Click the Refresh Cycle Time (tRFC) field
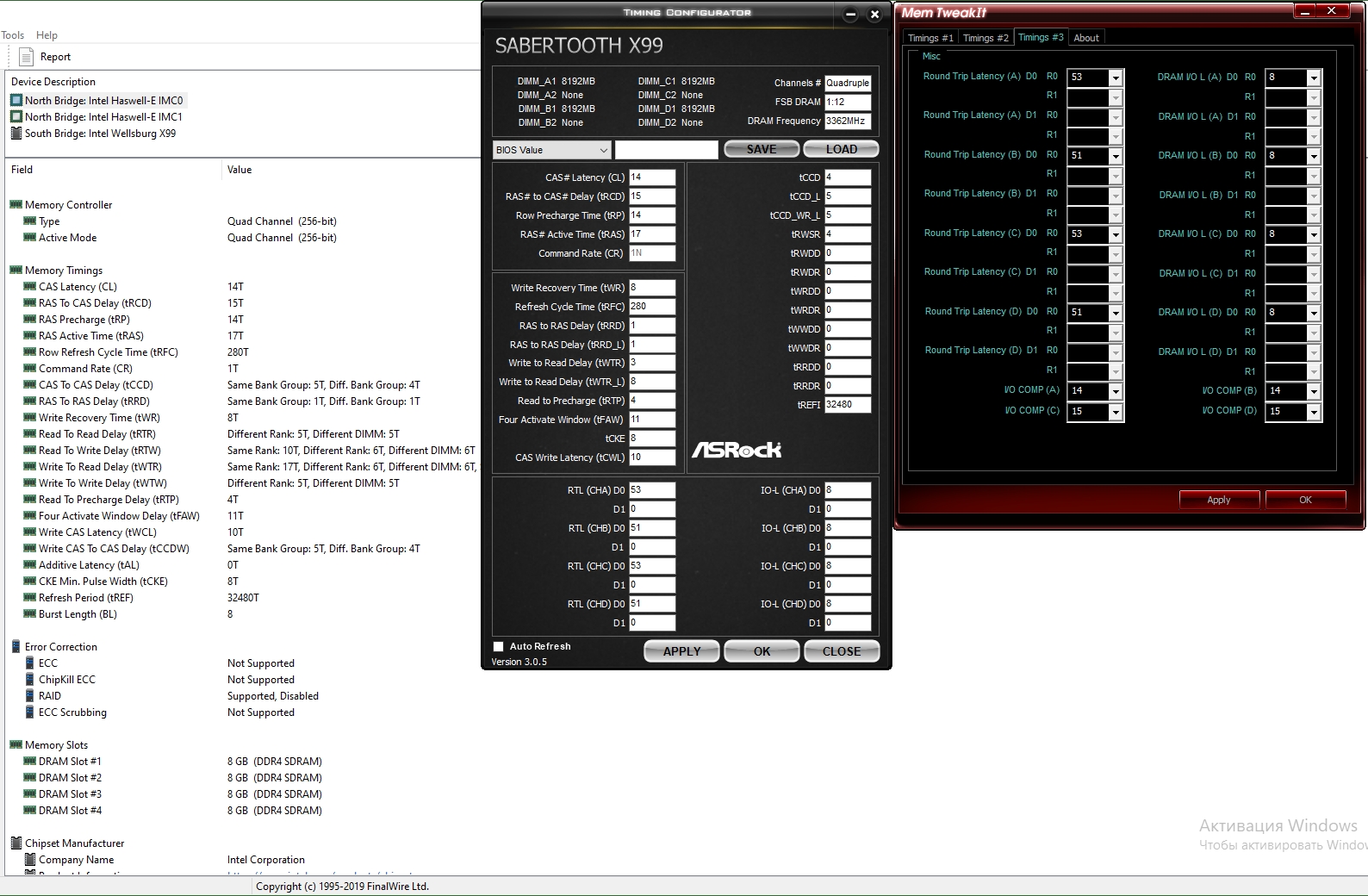The width and height of the screenshot is (1368, 896). [x=652, y=307]
